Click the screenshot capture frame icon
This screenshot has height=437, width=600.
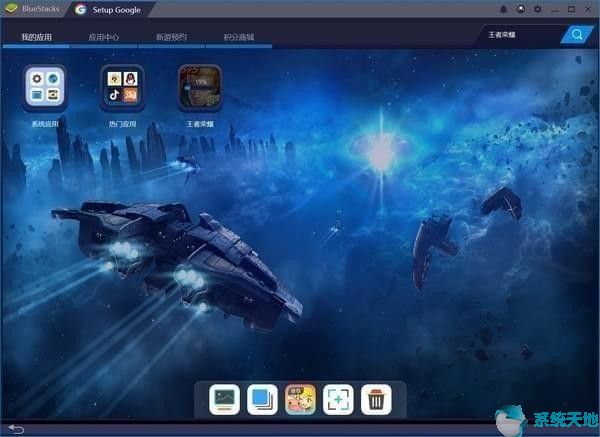click(x=338, y=400)
